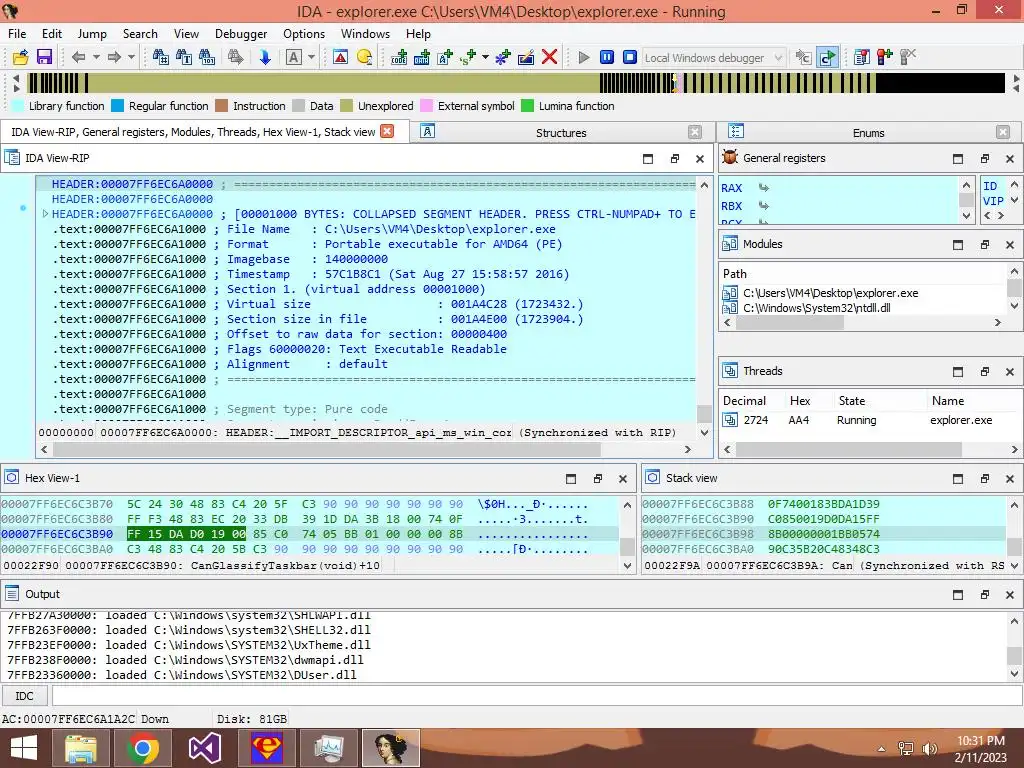
Task: Select ntdll.dll in the Modules list
Action: [816, 308]
